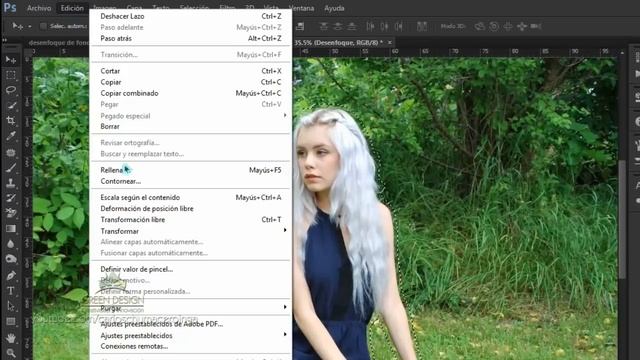
Task: Select the Clone Stamp tool
Action: [x=11, y=183]
